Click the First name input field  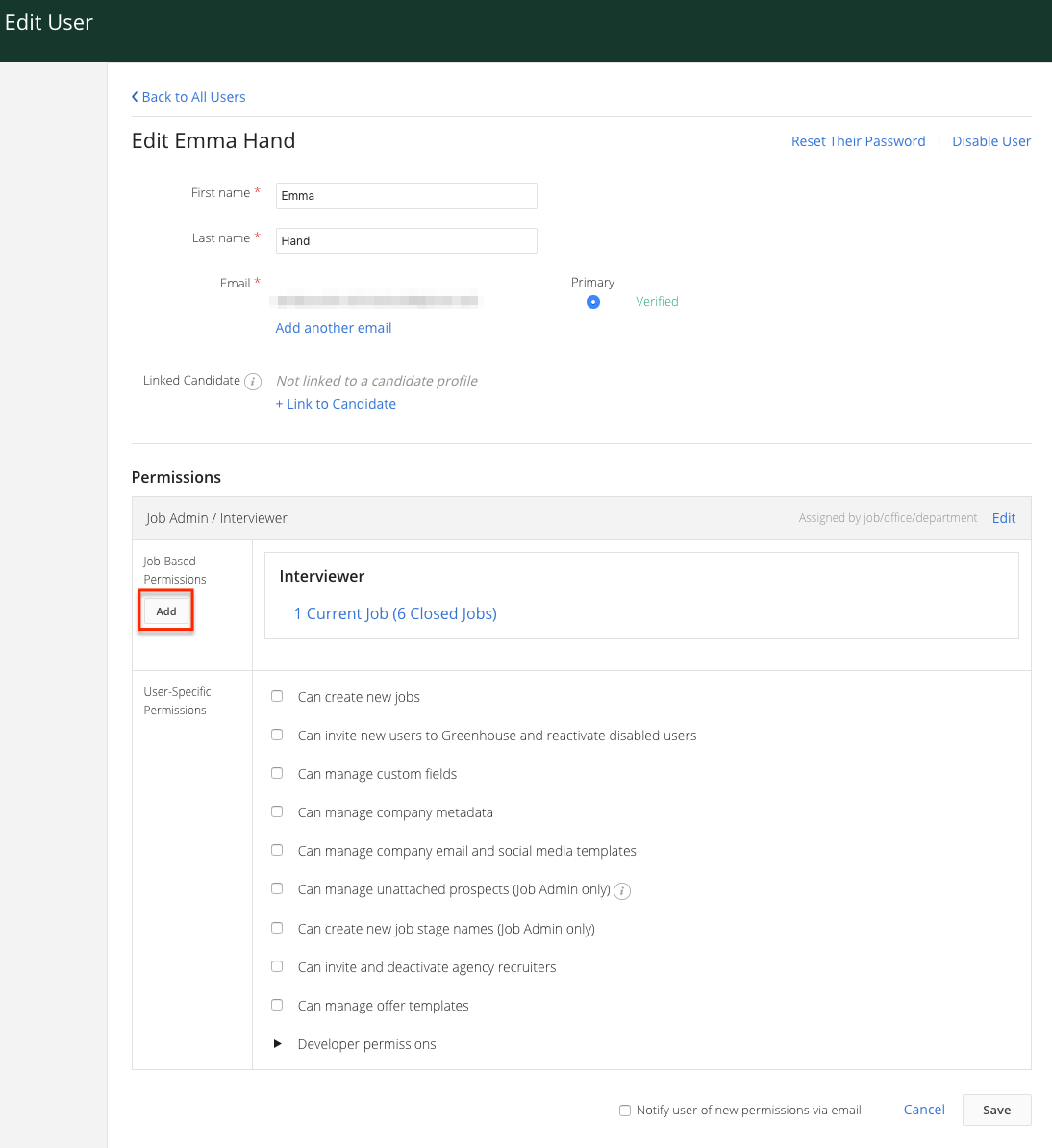tap(406, 195)
